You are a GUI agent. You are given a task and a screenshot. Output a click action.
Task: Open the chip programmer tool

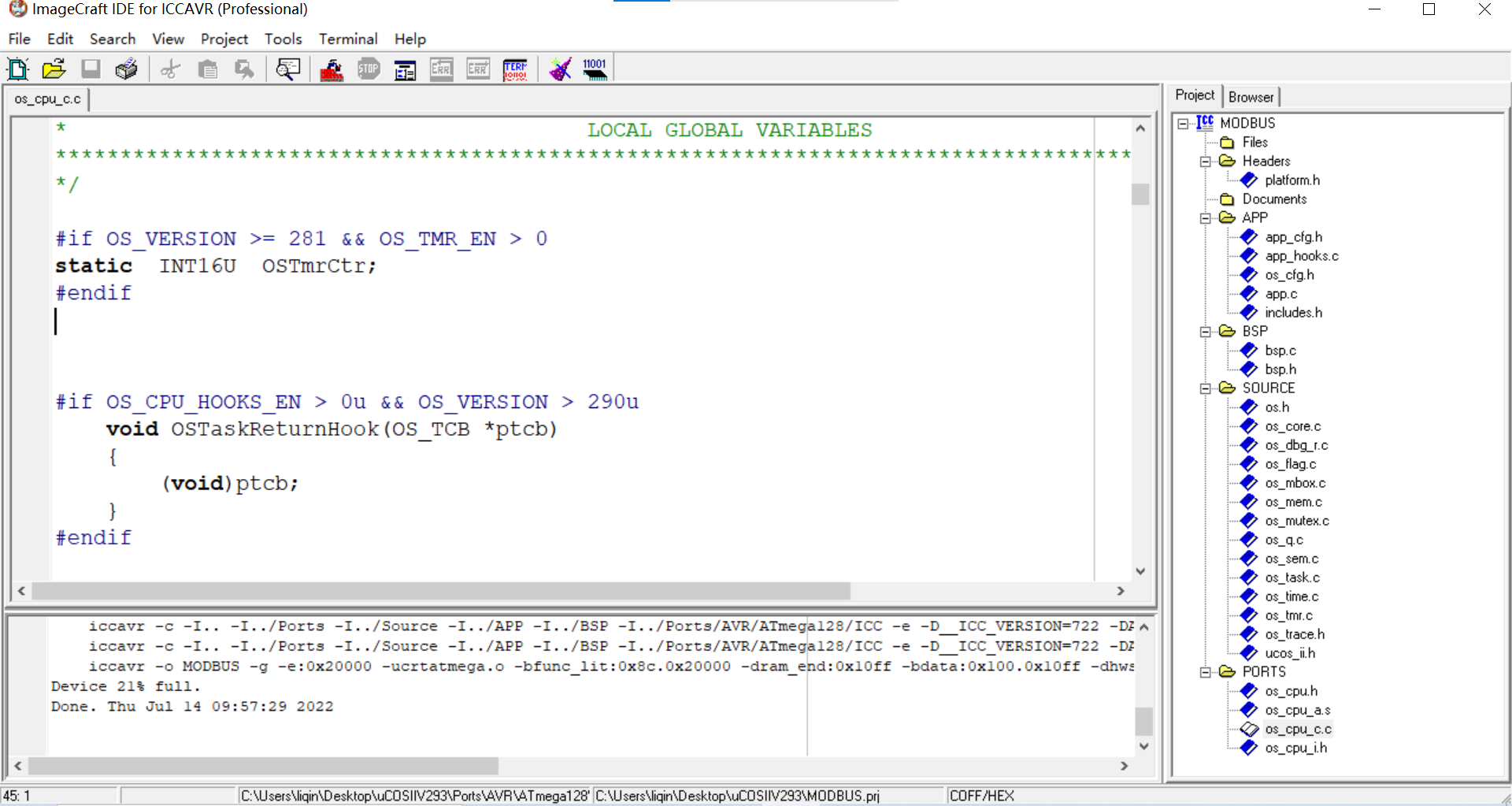tap(595, 69)
